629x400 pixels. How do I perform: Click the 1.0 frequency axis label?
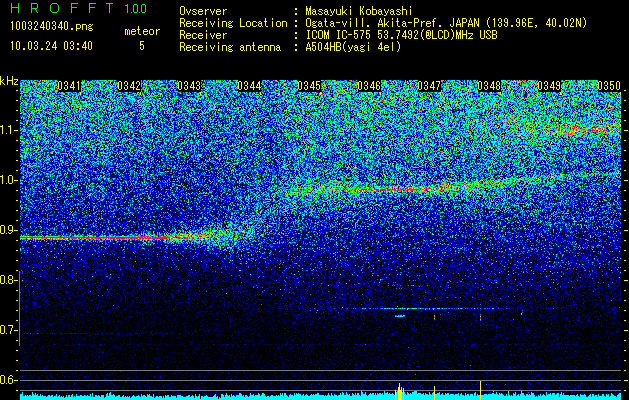[x=9, y=180]
